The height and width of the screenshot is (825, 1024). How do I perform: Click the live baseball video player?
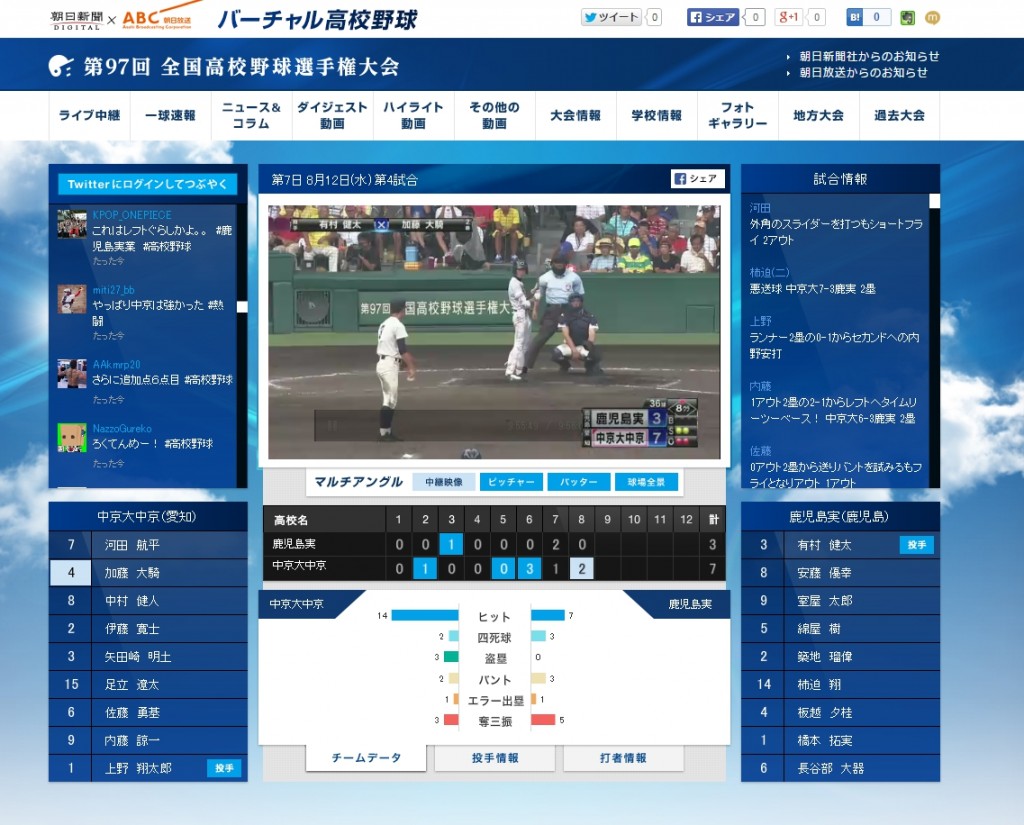coord(494,332)
